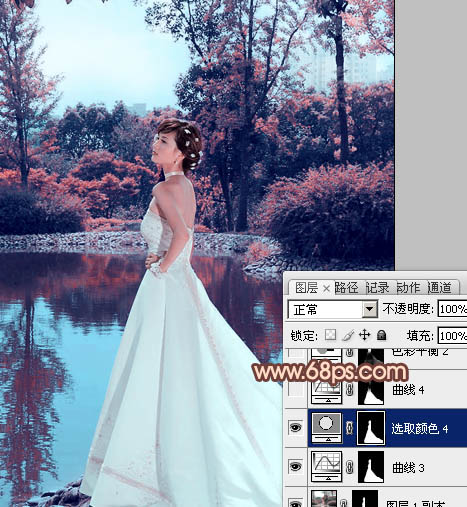Screen dimensions: 467x507
Task: Close the 图层 panel tab using its x
Action: click(326, 289)
